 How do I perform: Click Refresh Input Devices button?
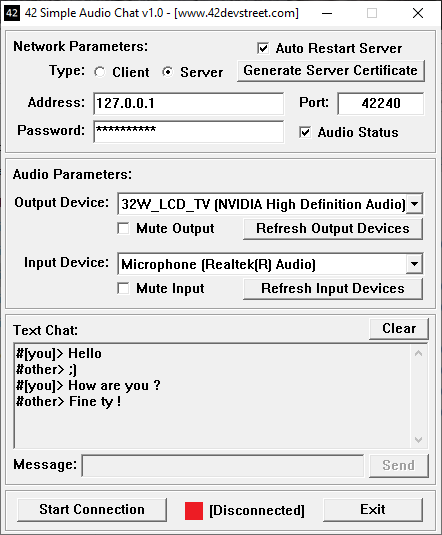(x=333, y=289)
